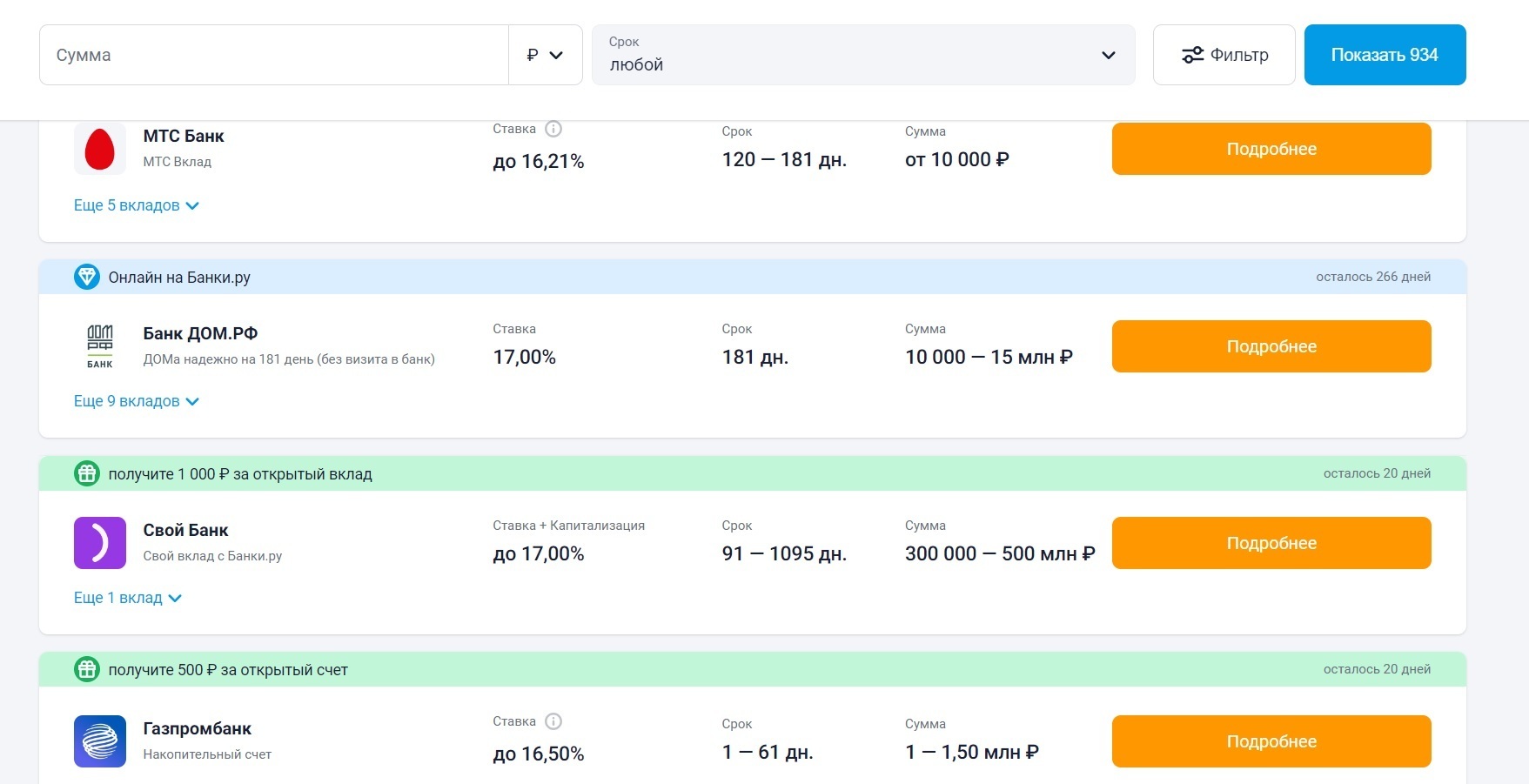Expand Еще 5 вкладов for MTS Bank
This screenshot has height=784, width=1529.
click(136, 206)
